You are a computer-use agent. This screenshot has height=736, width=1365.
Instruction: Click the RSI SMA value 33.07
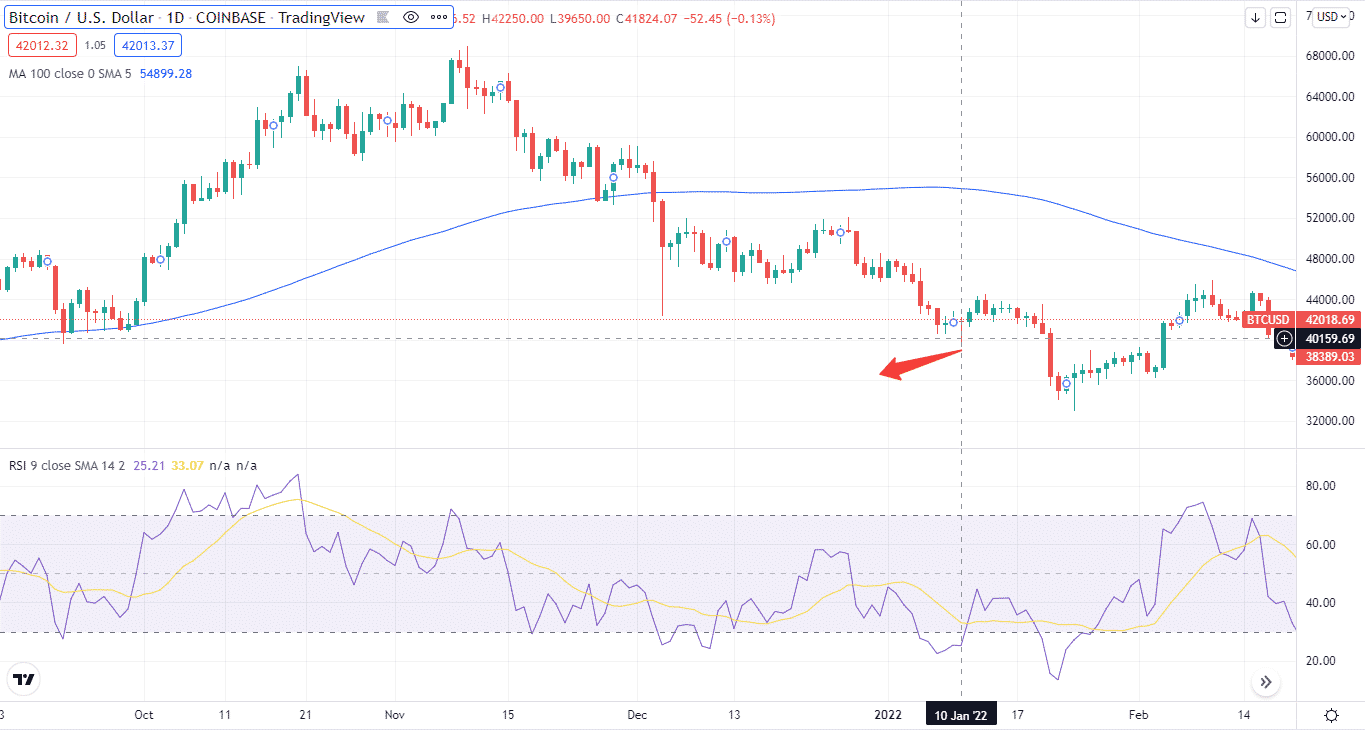tap(187, 466)
